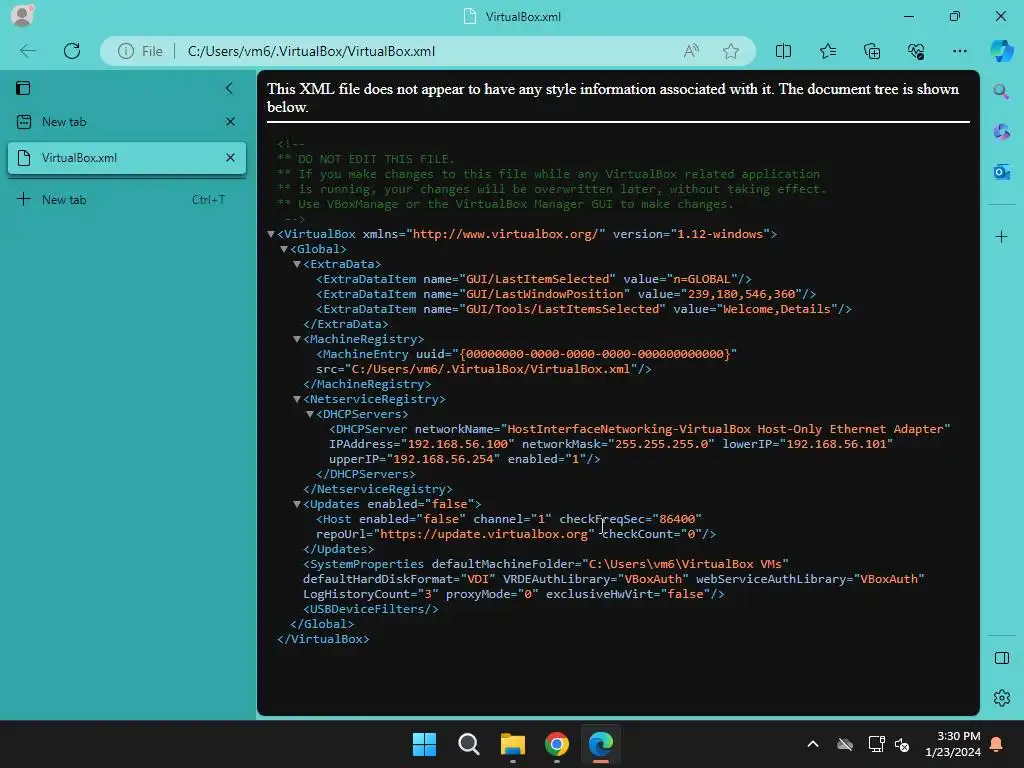The image size is (1024, 768).
Task: View site information icon in address bar
Action: [x=126, y=51]
